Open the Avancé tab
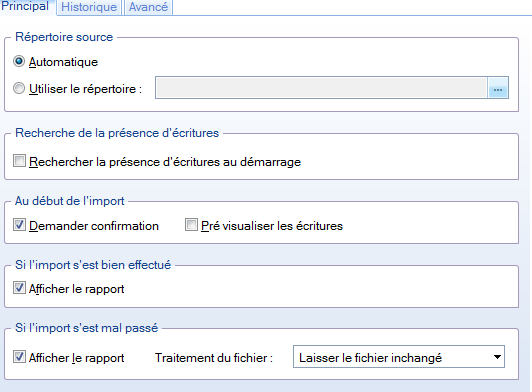 pos(148,7)
